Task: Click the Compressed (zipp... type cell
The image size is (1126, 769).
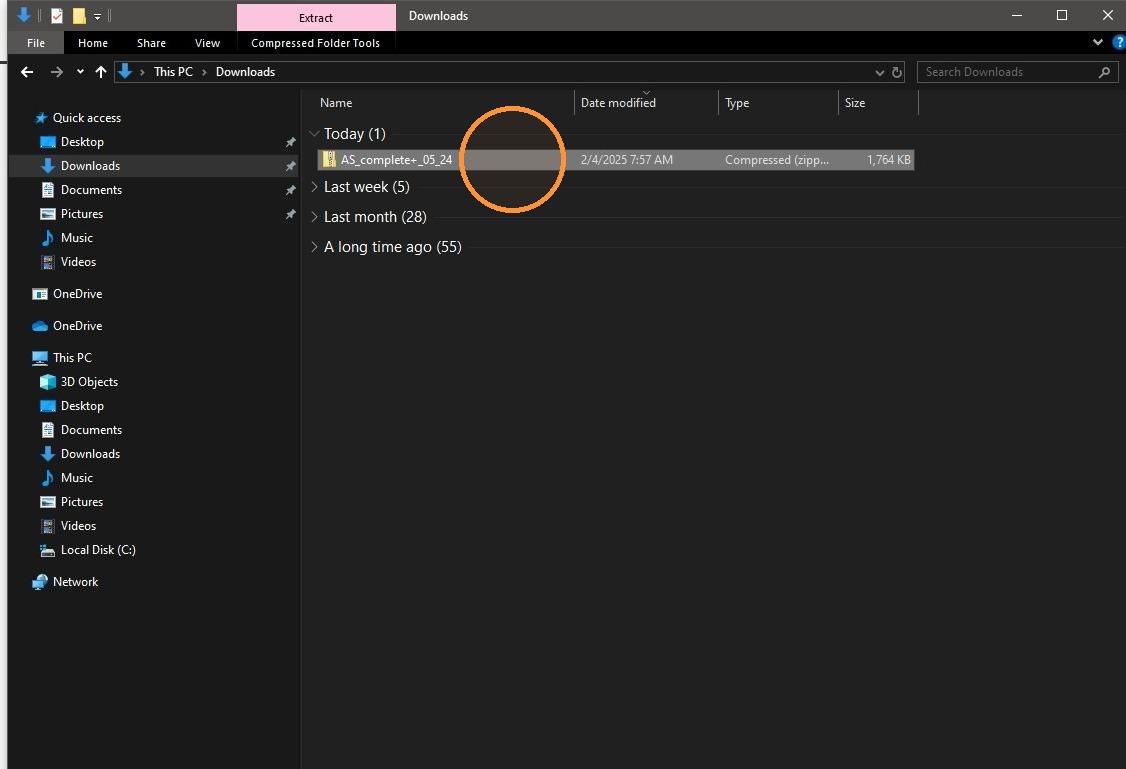Action: (x=776, y=159)
